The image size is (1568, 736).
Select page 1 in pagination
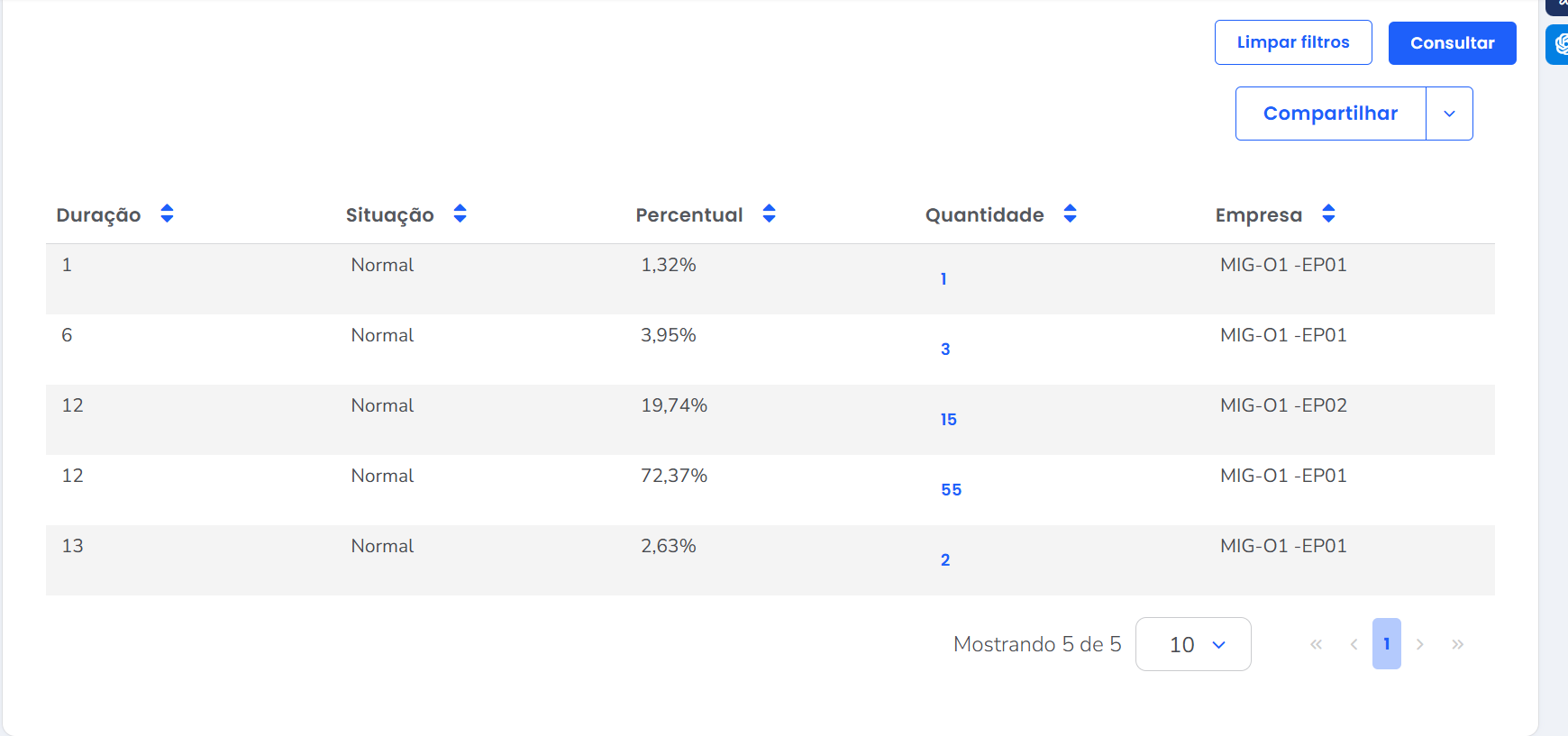coord(1387,644)
